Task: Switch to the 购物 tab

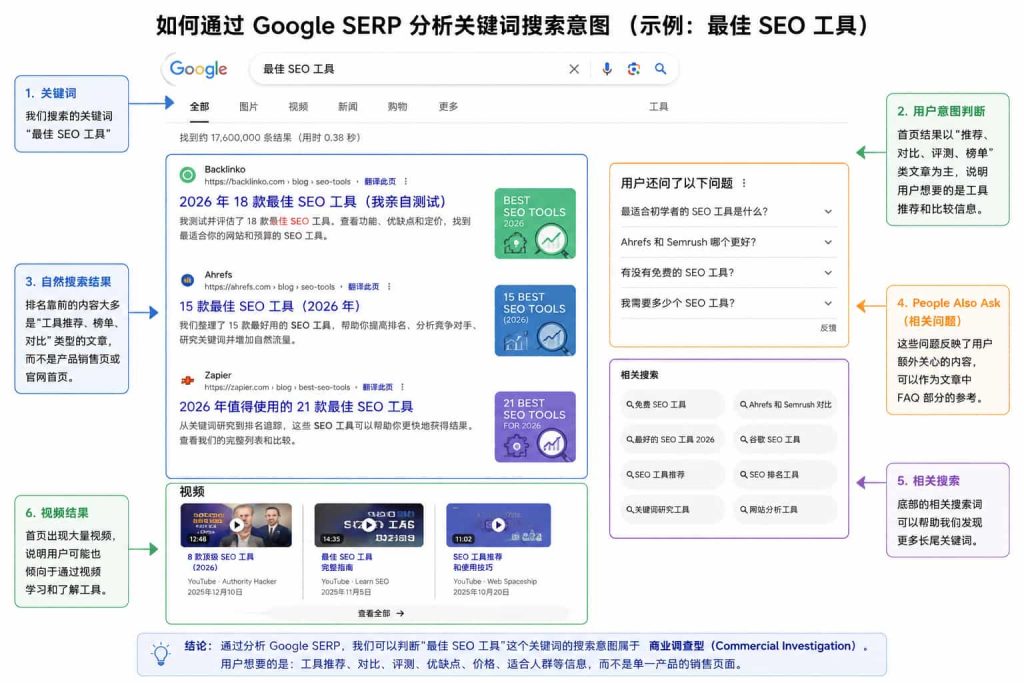Action: [397, 106]
